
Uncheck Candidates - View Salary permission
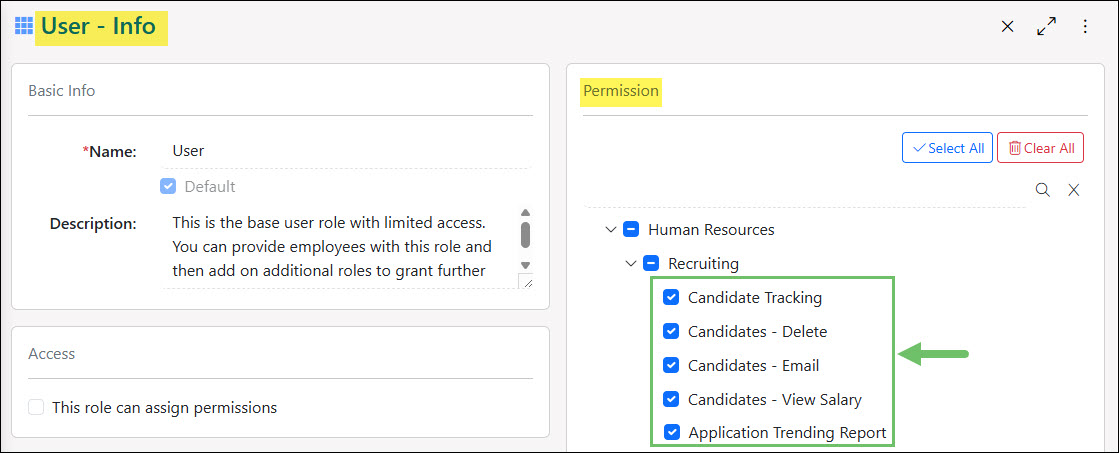coord(671,399)
